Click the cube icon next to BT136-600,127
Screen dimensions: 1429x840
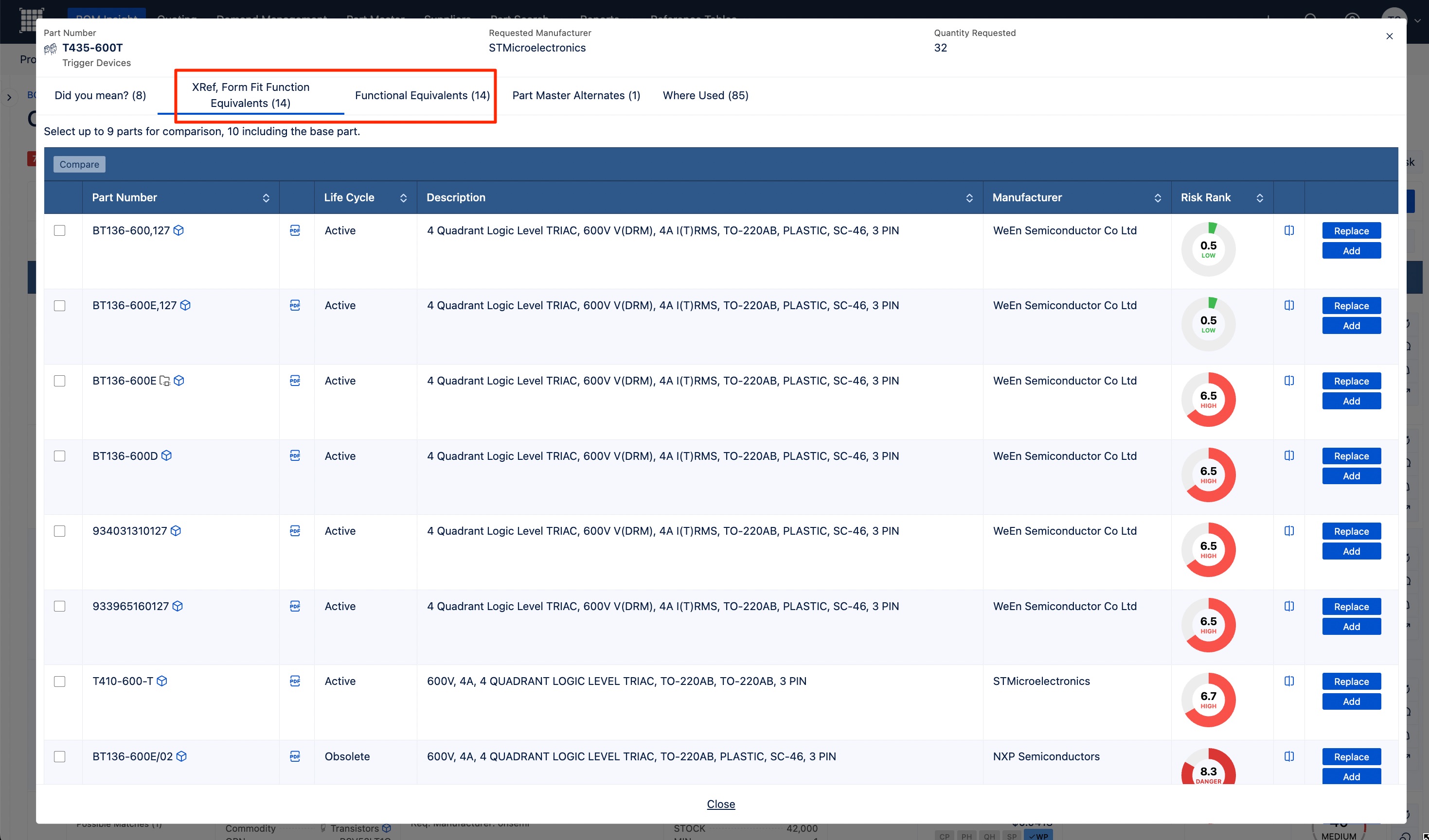coord(179,230)
